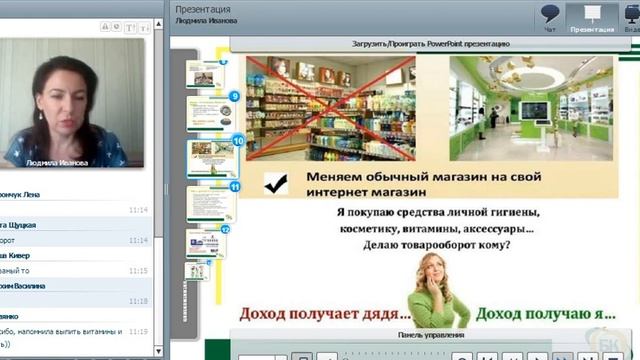The width and height of the screenshot is (640, 360).
Task: Click 'Доход получаю я...' green text
Action: [546, 314]
